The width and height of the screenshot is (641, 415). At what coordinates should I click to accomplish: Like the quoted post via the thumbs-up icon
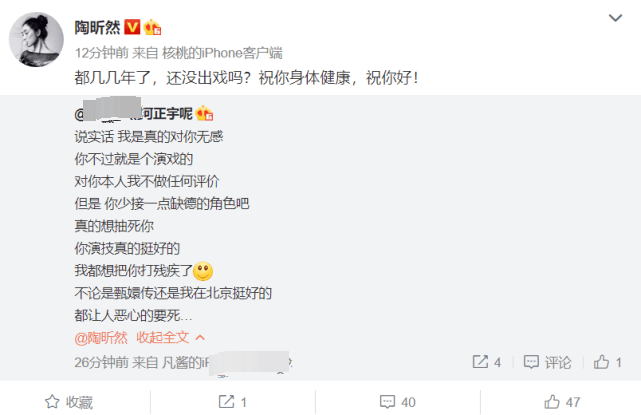(601, 362)
